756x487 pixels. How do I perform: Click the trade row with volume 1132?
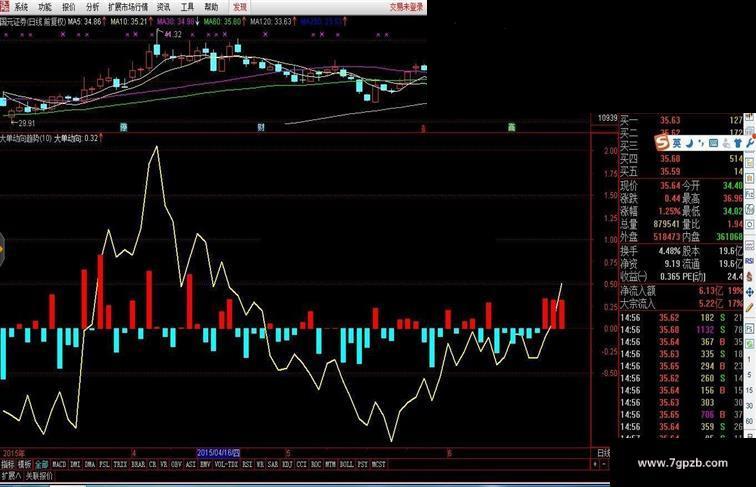tap(681, 330)
